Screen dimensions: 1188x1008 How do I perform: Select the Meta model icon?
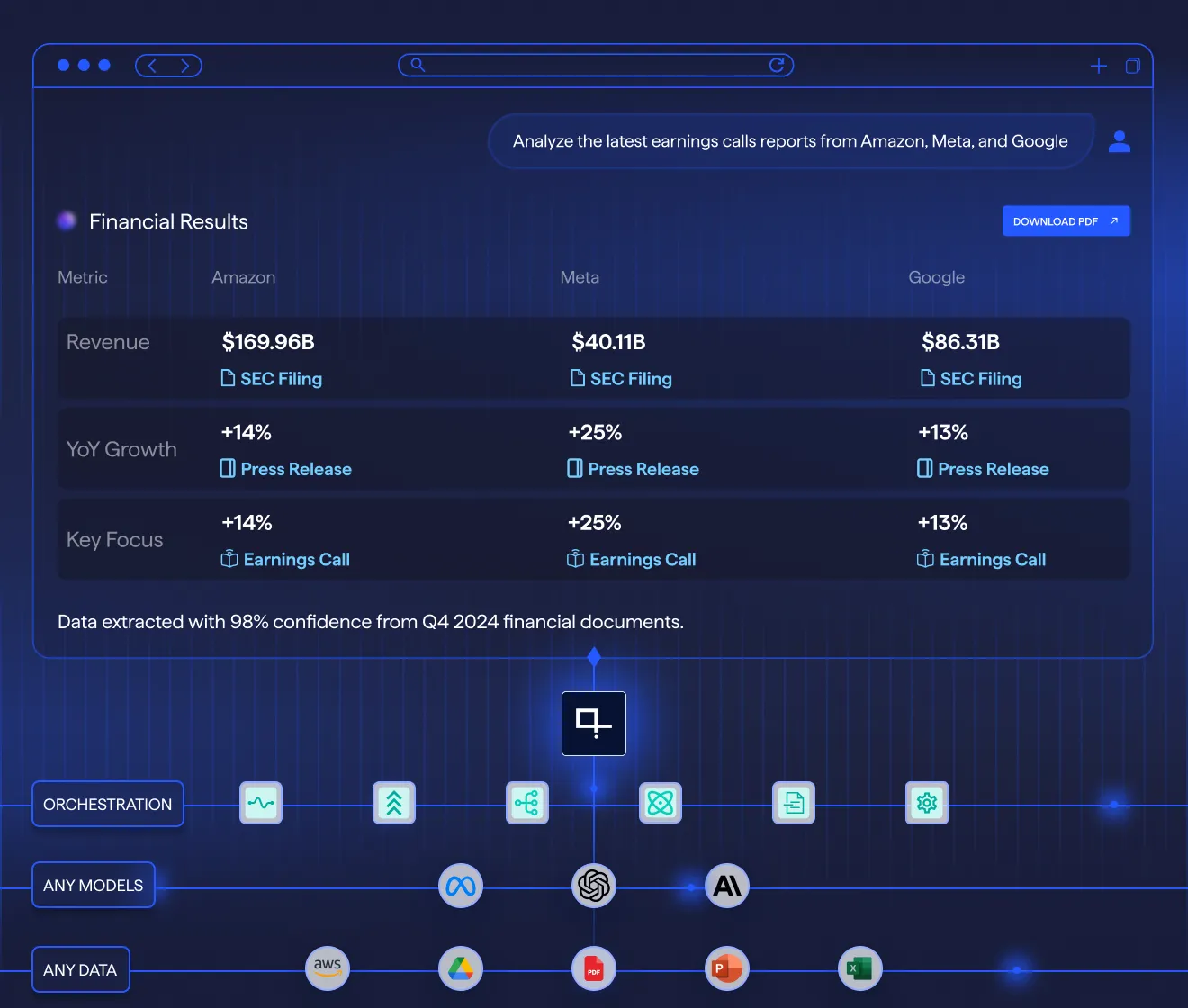(461, 886)
